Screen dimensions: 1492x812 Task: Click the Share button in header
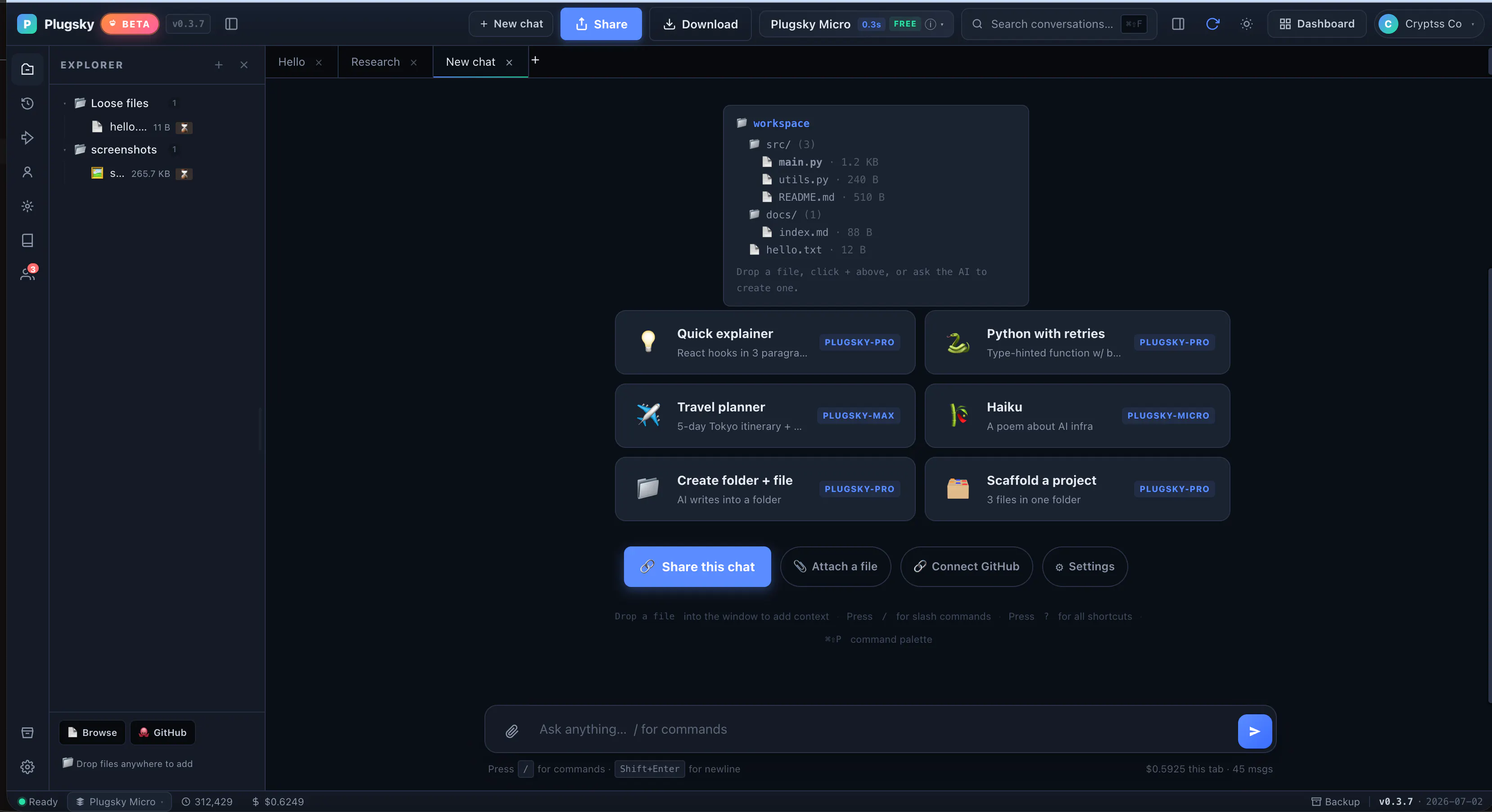pyautogui.click(x=601, y=24)
